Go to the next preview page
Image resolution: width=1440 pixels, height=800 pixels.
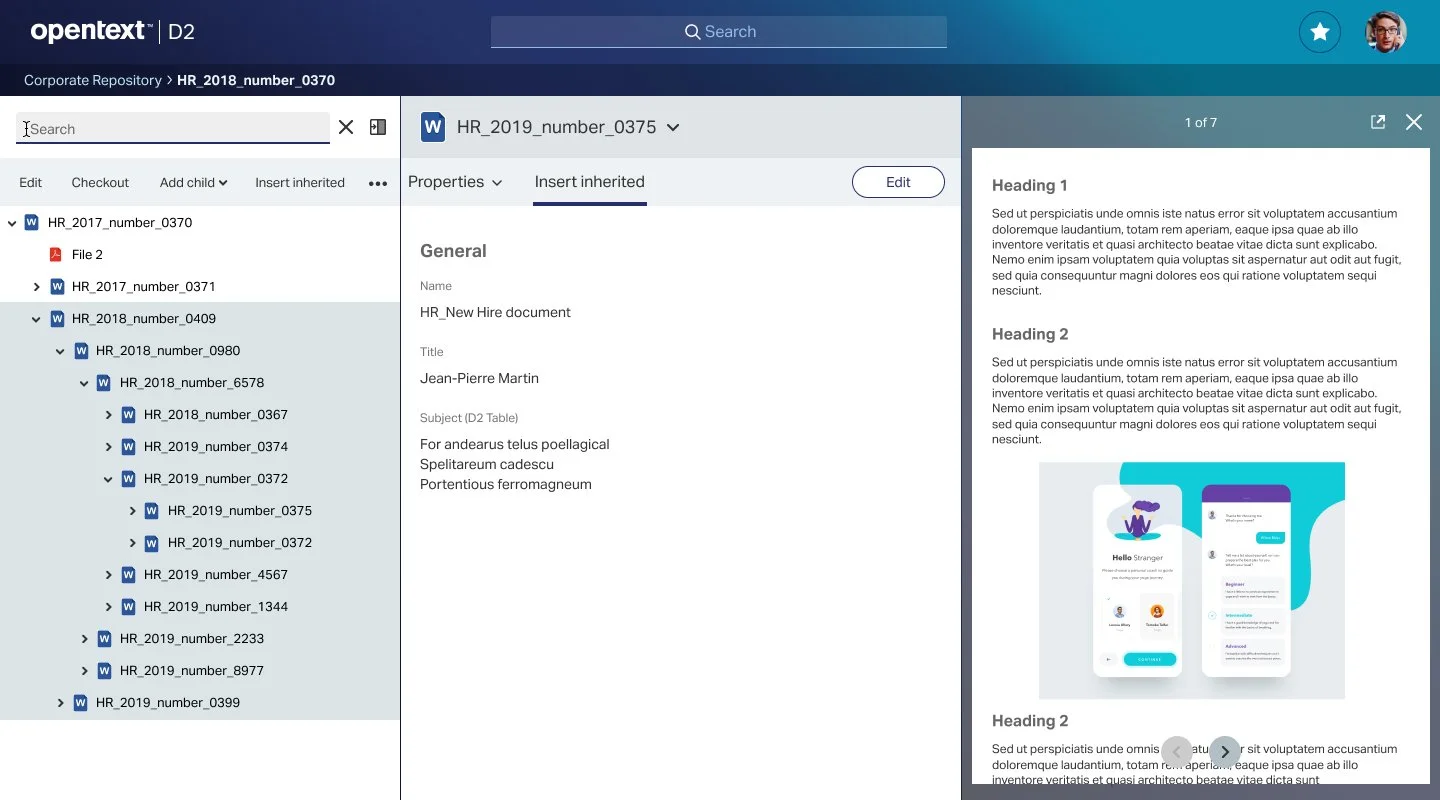1225,752
